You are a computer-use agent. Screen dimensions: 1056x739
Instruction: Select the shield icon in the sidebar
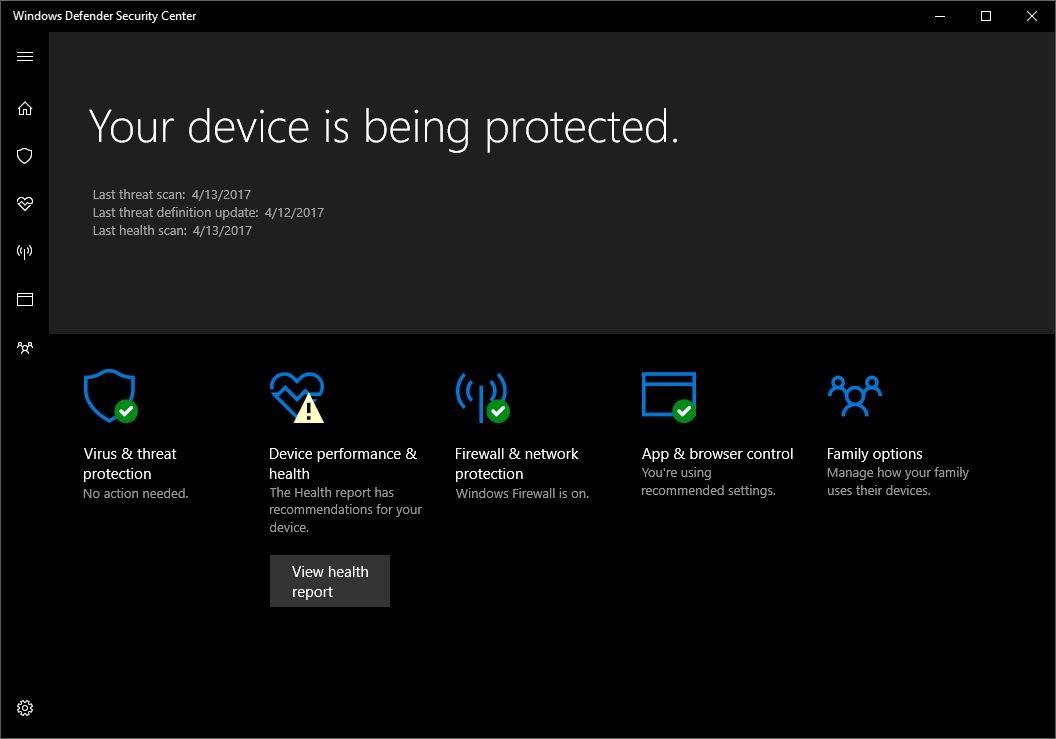point(25,156)
